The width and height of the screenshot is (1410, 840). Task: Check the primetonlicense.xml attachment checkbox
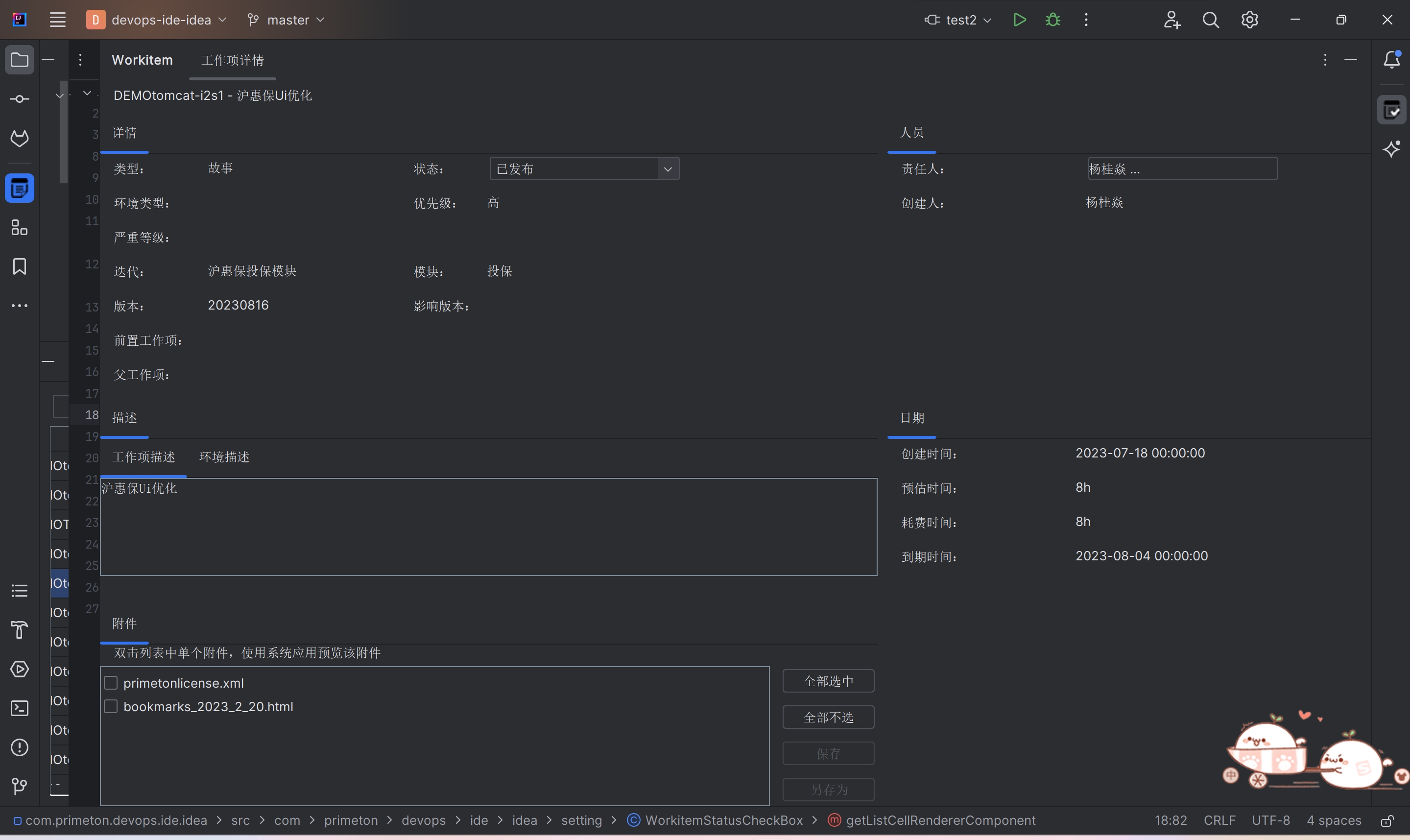click(x=111, y=683)
